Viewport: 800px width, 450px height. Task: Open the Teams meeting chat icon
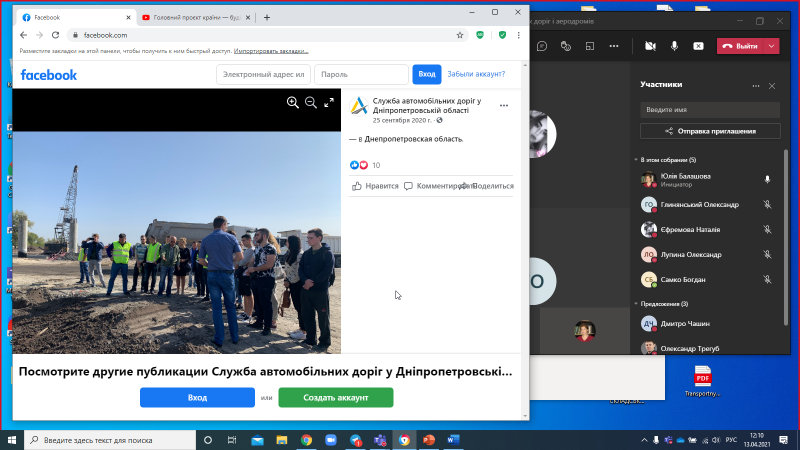(x=542, y=46)
